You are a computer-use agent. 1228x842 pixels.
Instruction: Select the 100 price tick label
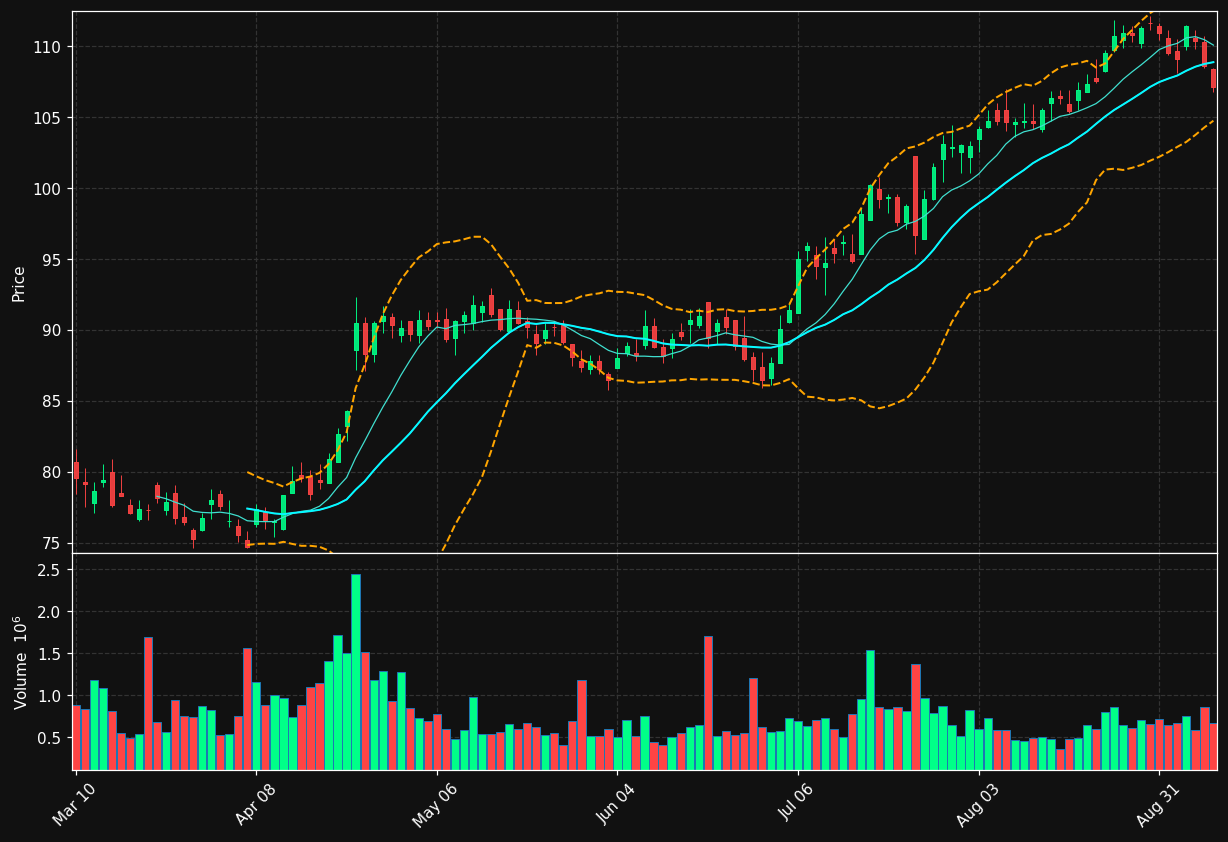click(x=45, y=189)
